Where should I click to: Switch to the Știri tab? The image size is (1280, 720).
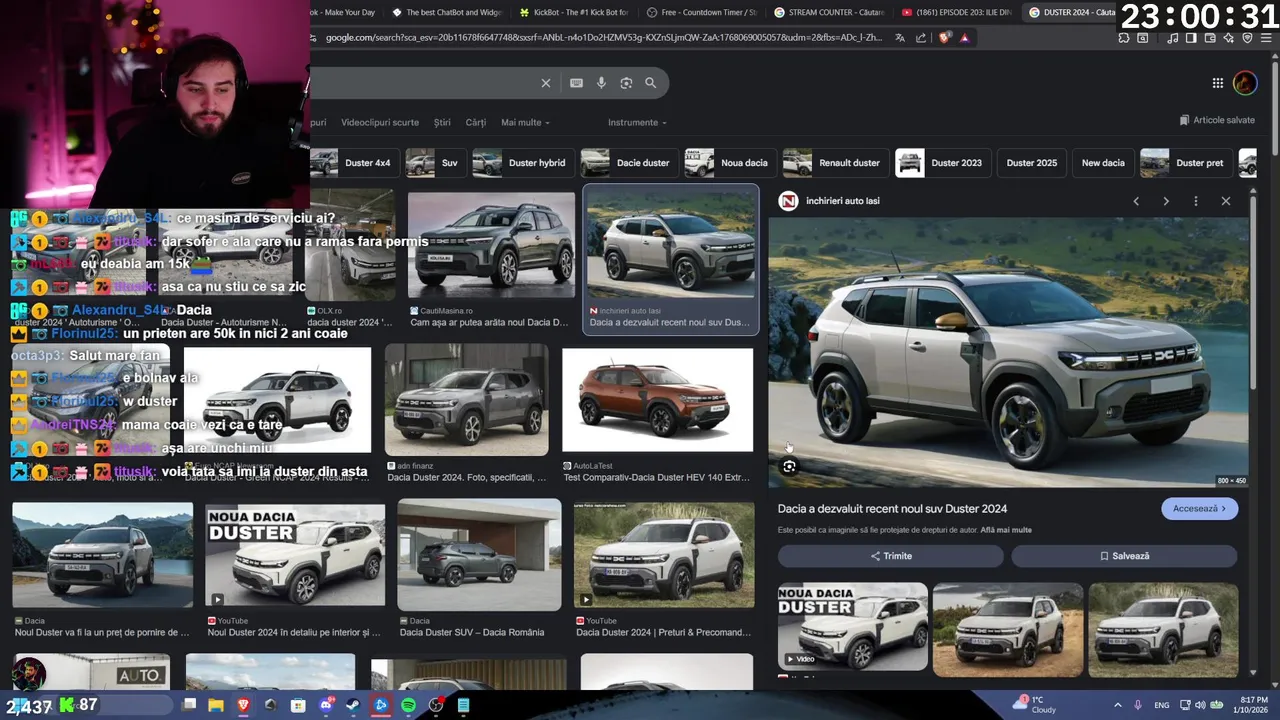[x=442, y=122]
